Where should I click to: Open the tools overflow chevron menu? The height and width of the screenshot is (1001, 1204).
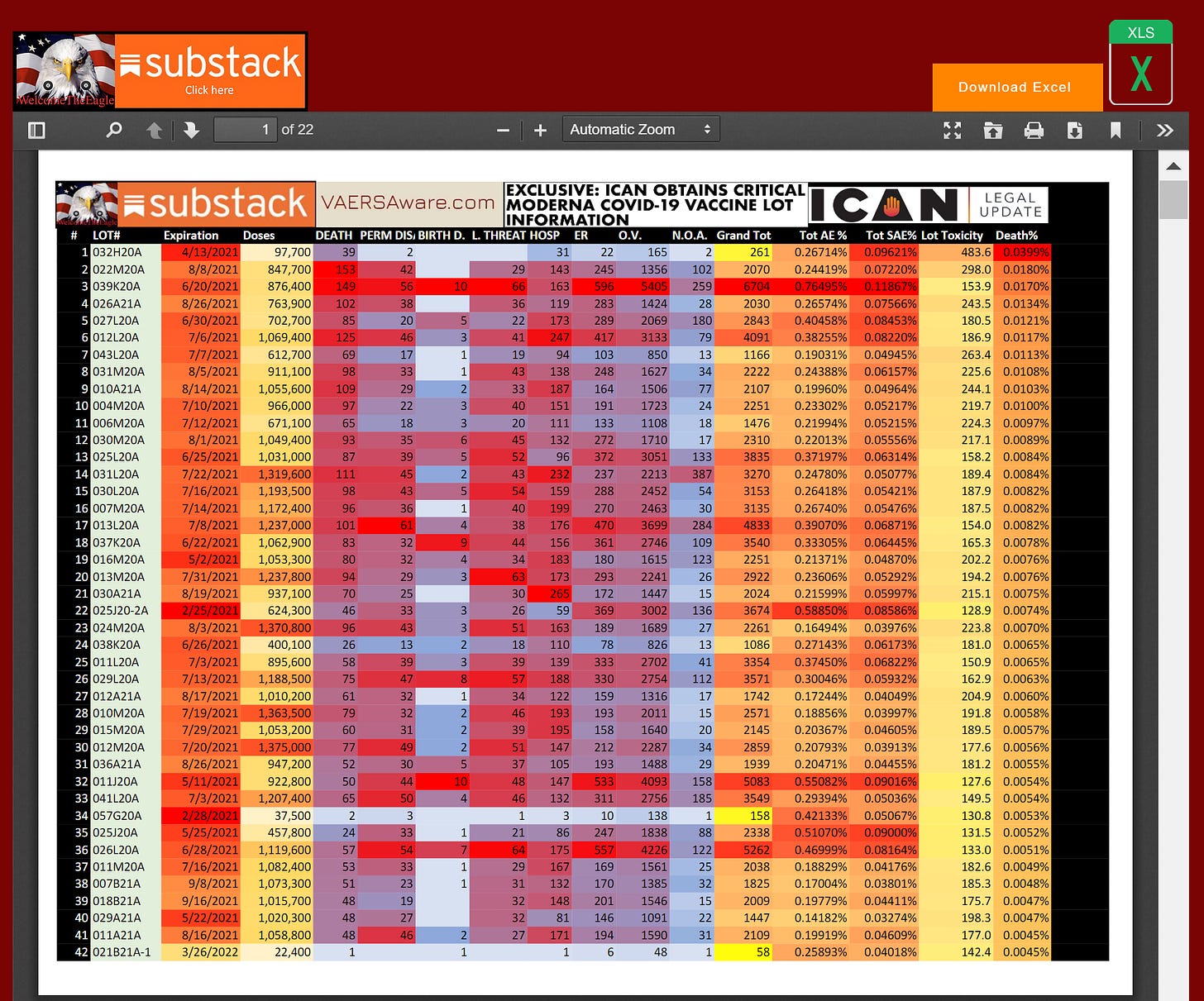1165,130
